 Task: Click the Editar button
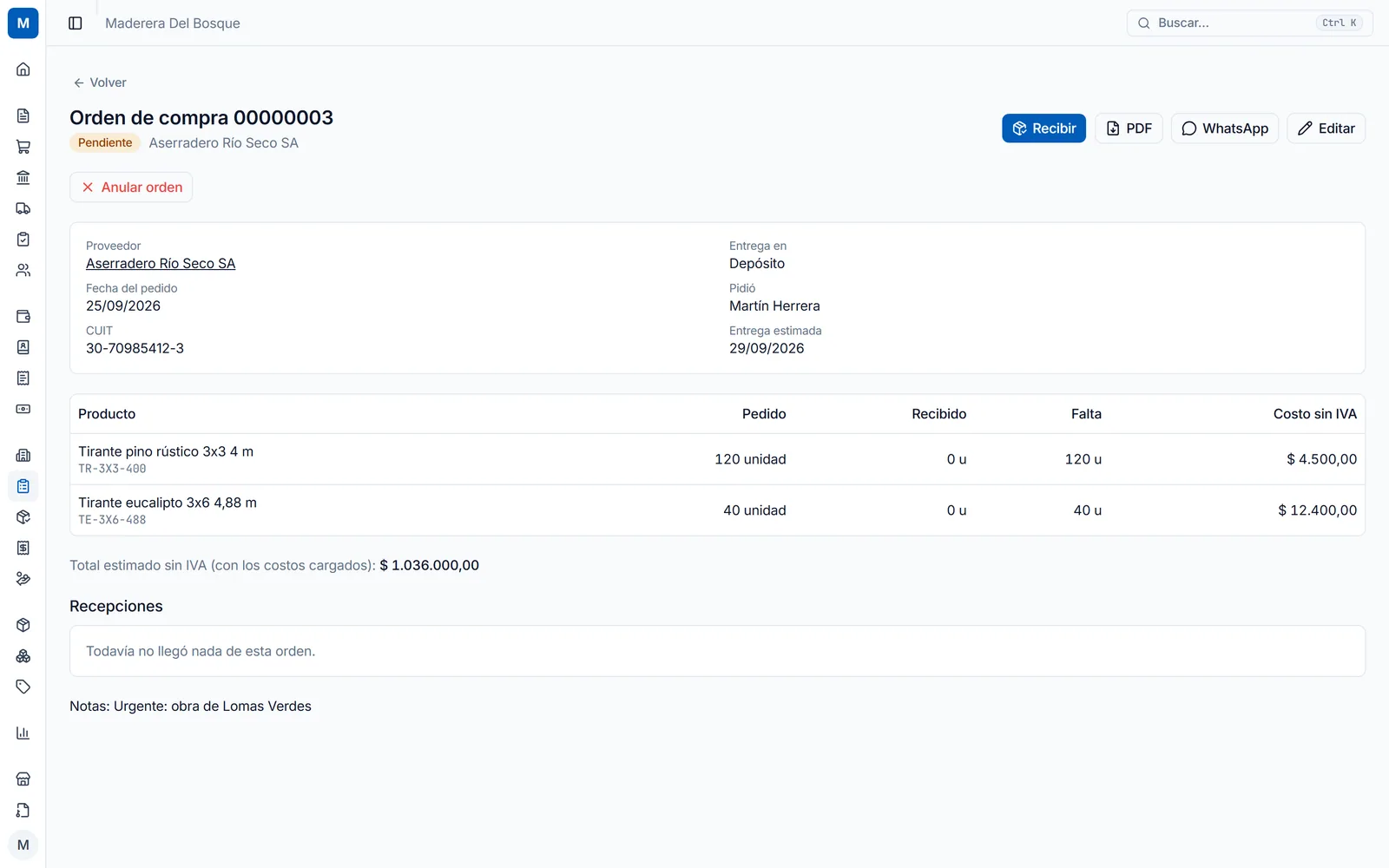1326,128
